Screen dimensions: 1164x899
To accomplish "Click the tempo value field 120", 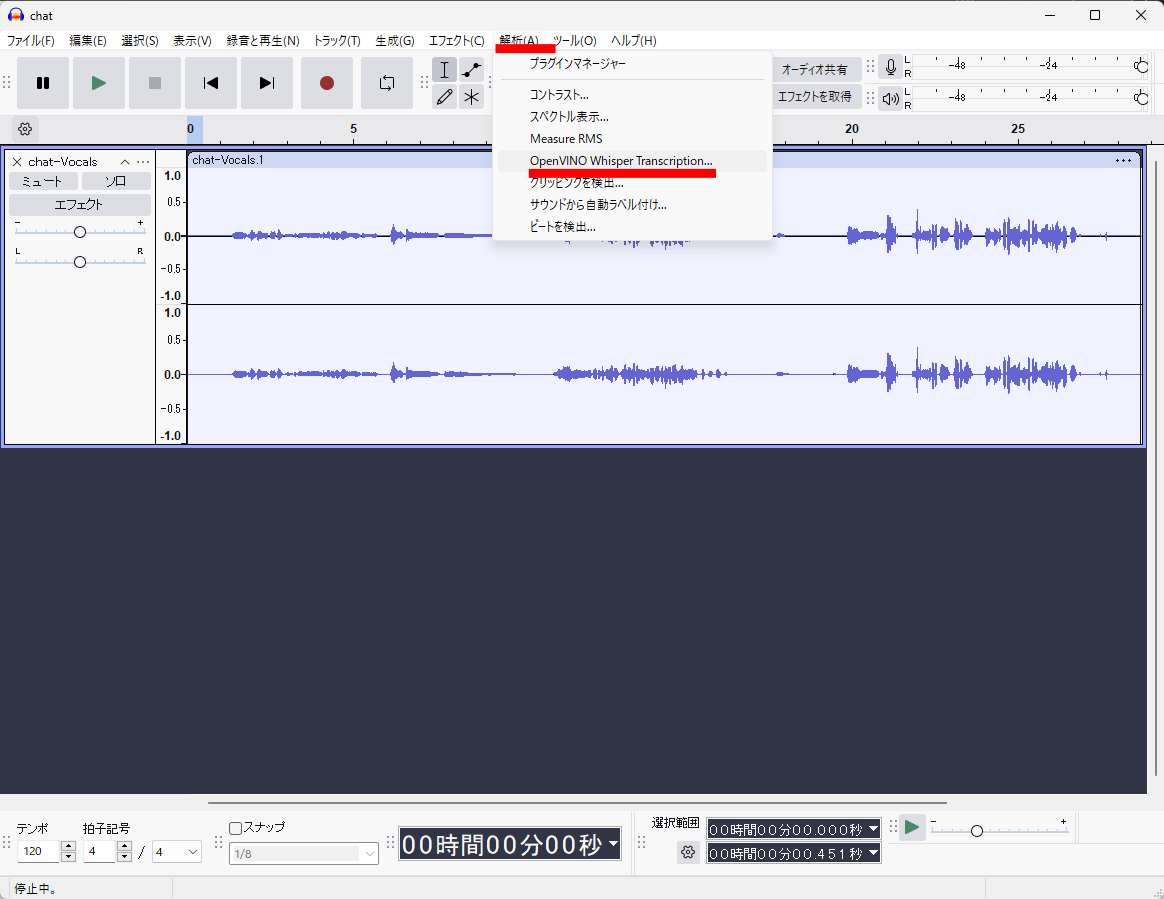I will click(x=38, y=851).
